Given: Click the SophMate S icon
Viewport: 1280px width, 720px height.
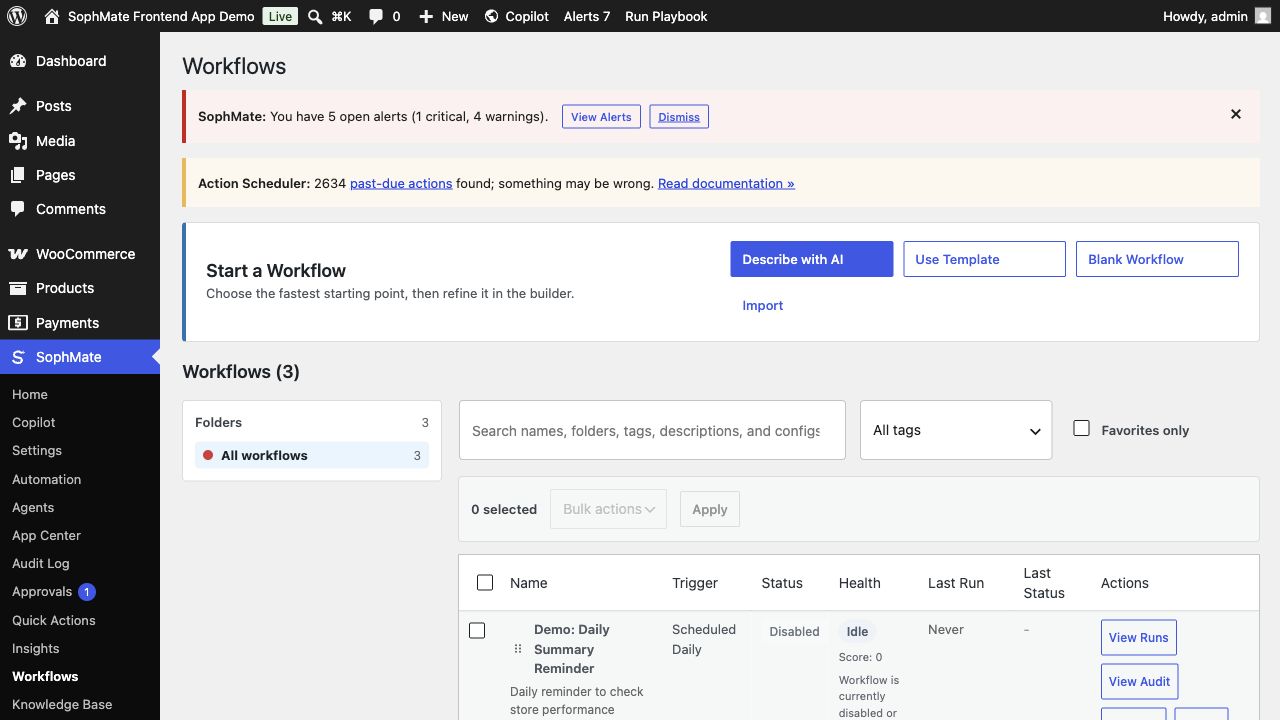Looking at the screenshot, I should 18,357.
